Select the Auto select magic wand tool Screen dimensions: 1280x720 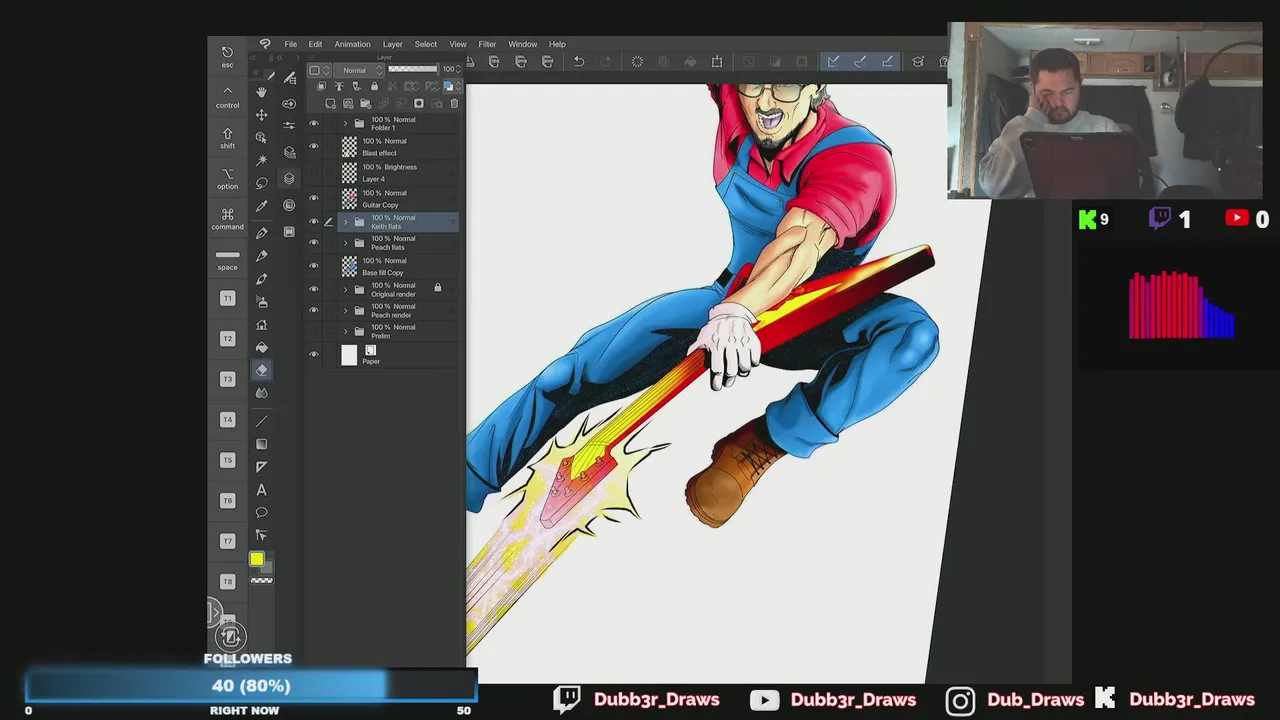[x=261, y=160]
